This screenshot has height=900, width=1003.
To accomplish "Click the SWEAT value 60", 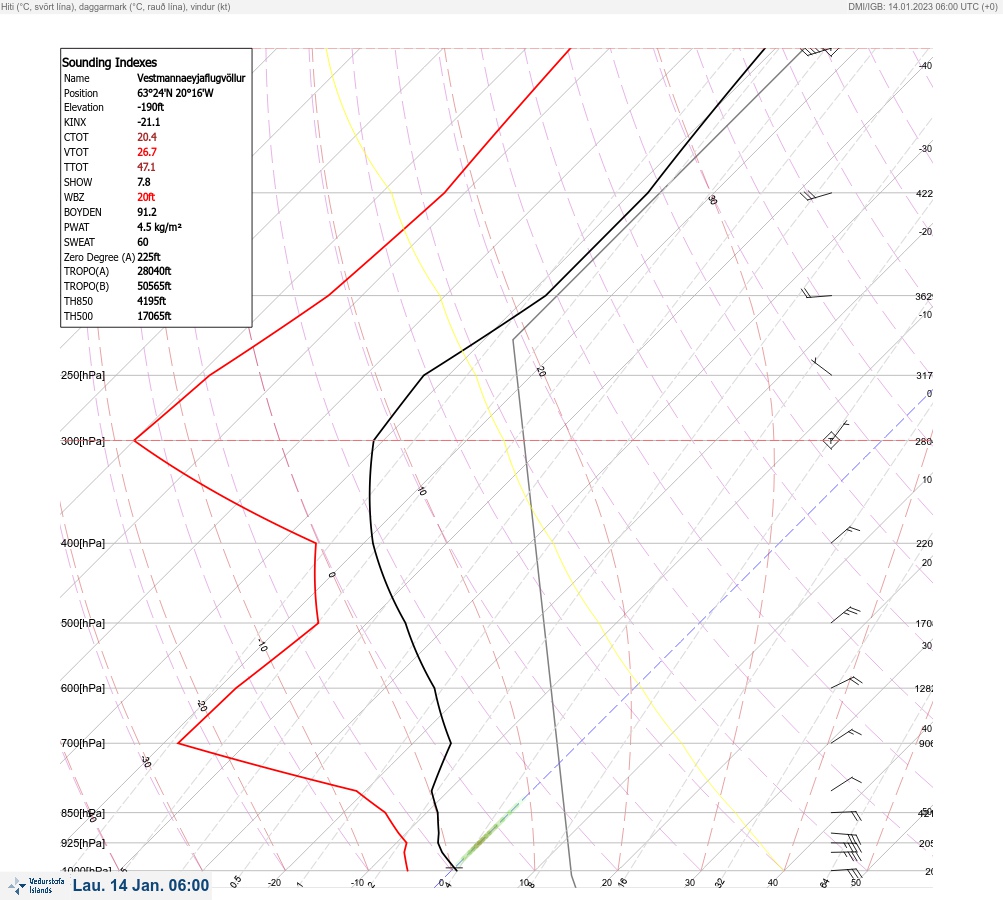I will click(143, 242).
